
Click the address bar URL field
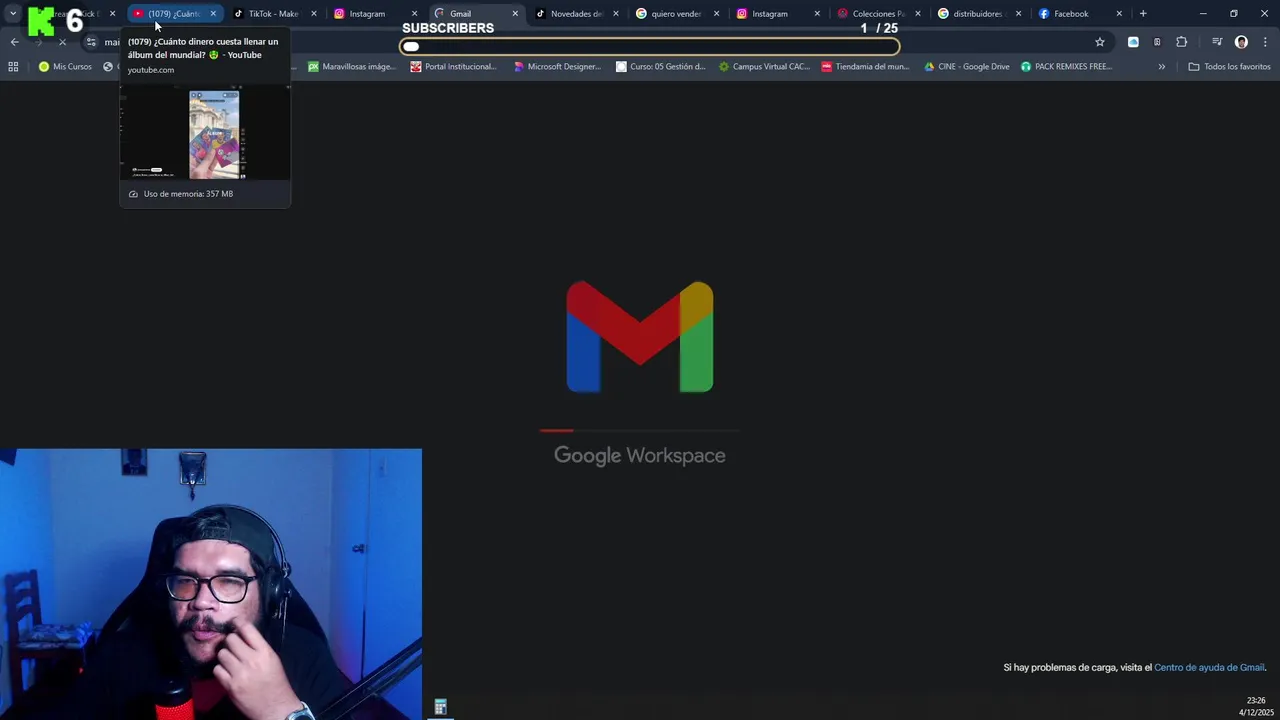(600, 42)
